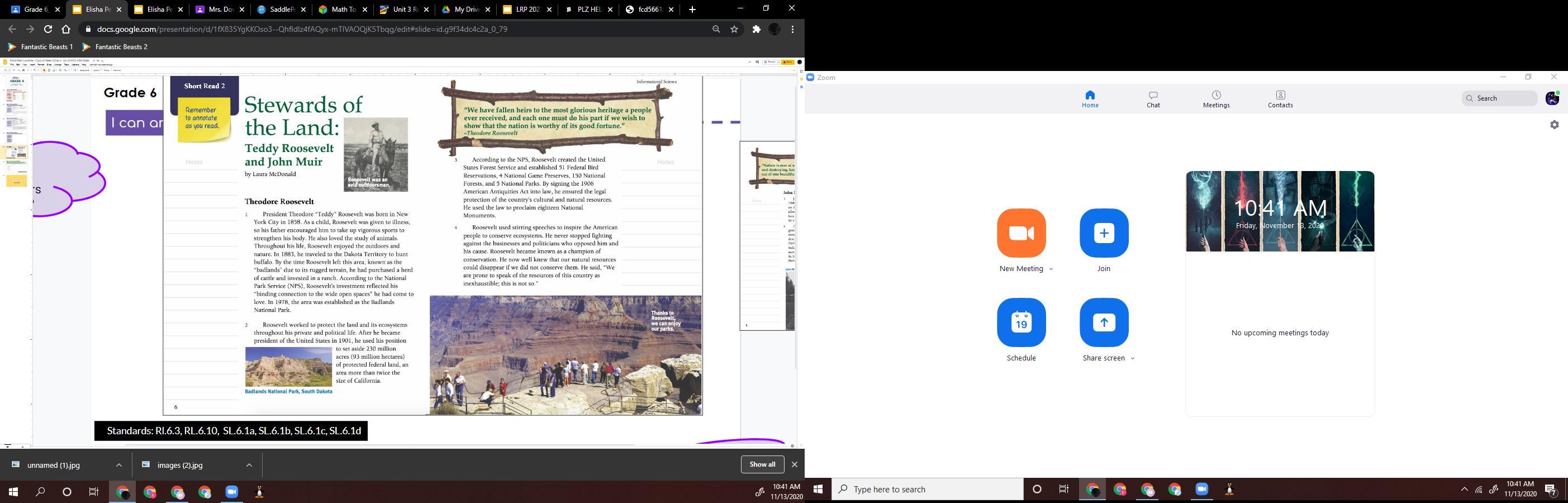Open the Schedule calendar icon
The width and height of the screenshot is (1568, 503).
pyautogui.click(x=1021, y=322)
